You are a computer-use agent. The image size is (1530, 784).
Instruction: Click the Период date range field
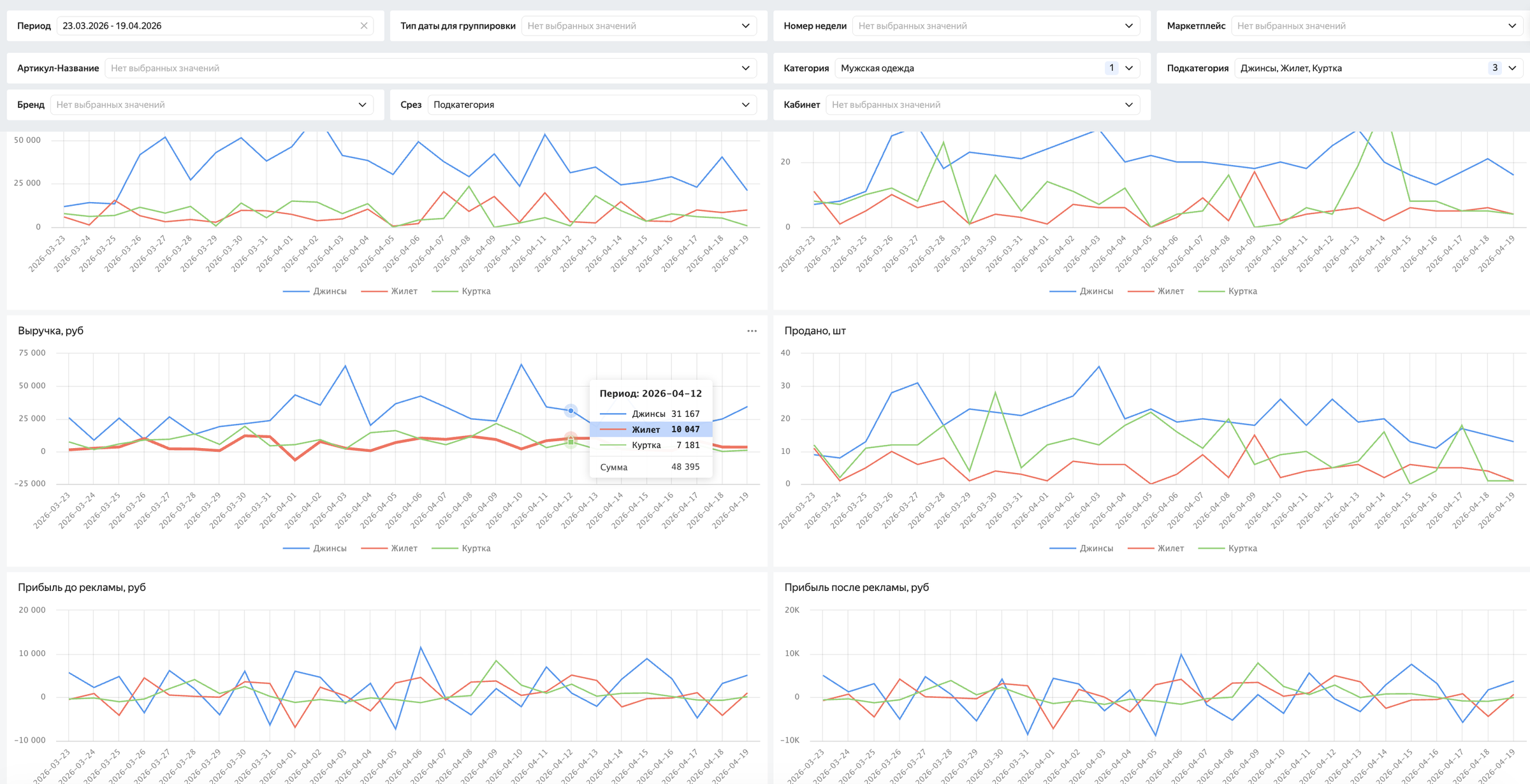[x=215, y=26]
